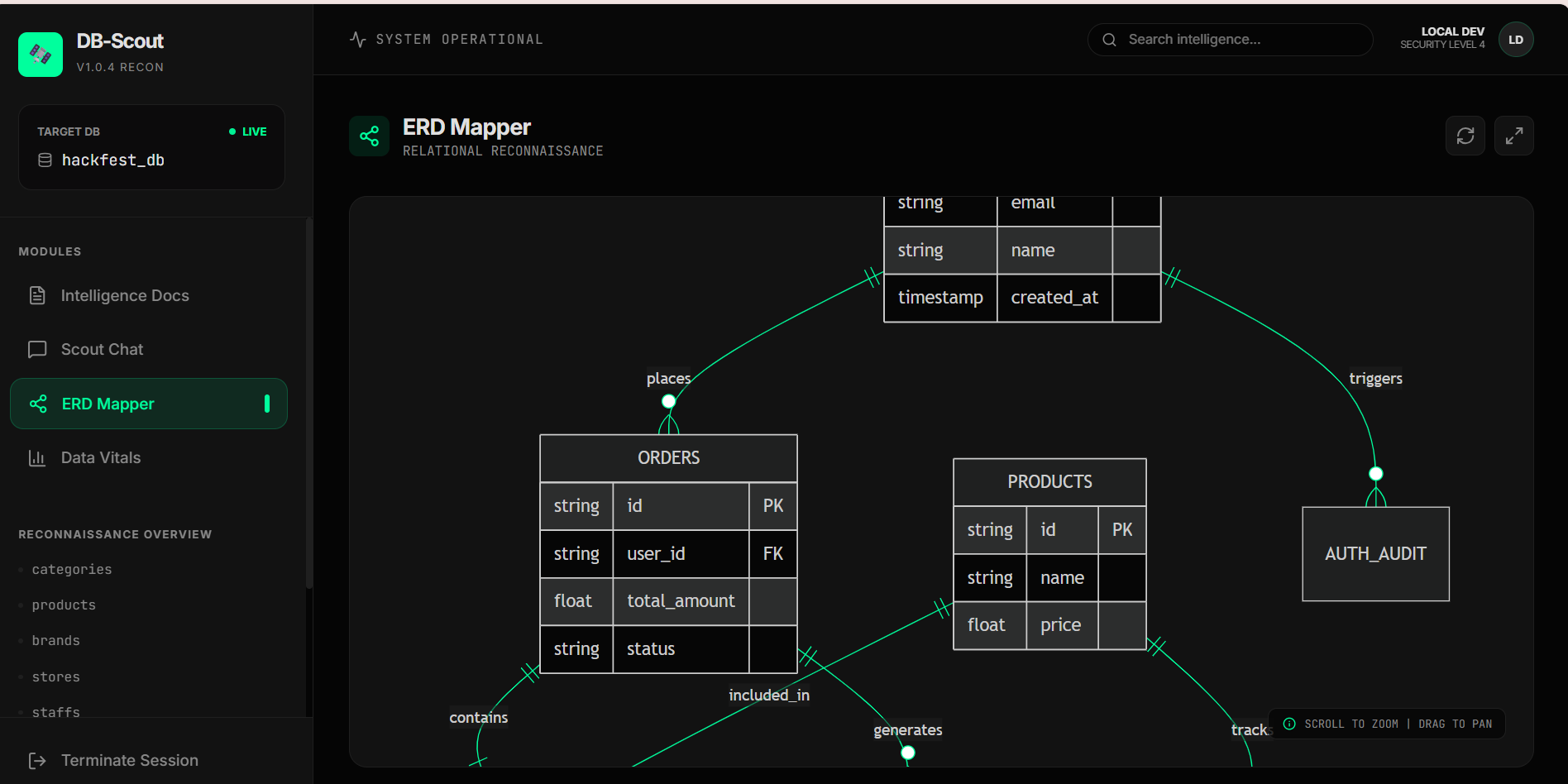Select the ERD Mapper share icon

click(369, 136)
